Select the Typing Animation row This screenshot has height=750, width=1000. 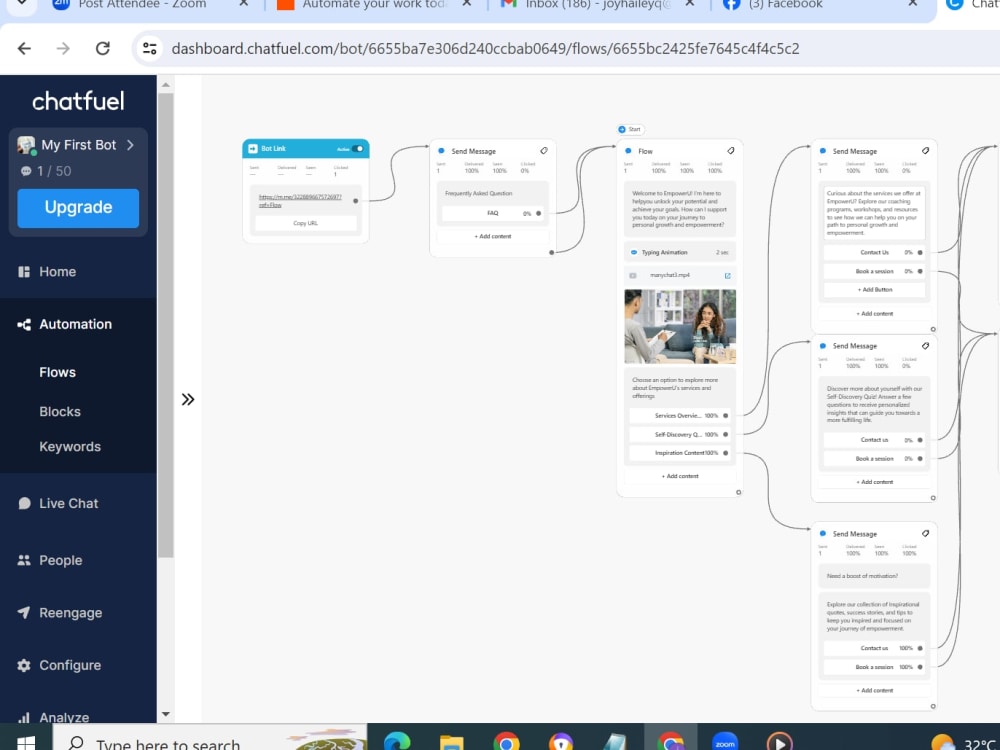tap(680, 253)
